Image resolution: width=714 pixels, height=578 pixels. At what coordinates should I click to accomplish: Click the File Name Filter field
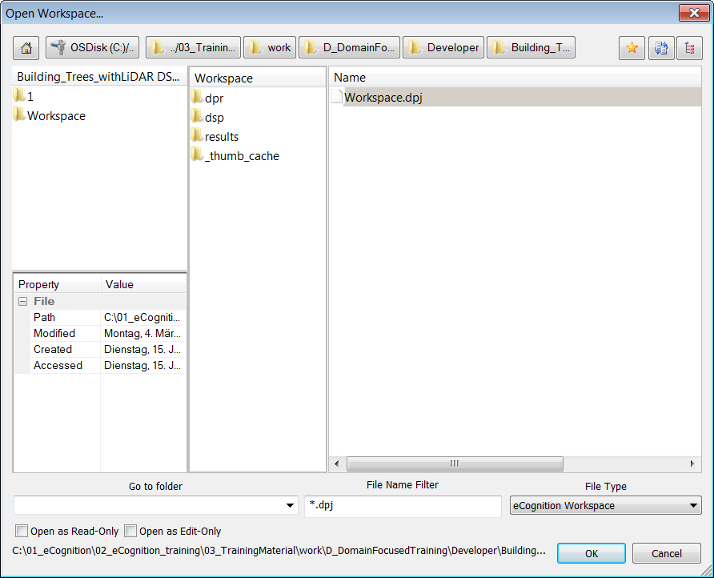tap(403, 506)
